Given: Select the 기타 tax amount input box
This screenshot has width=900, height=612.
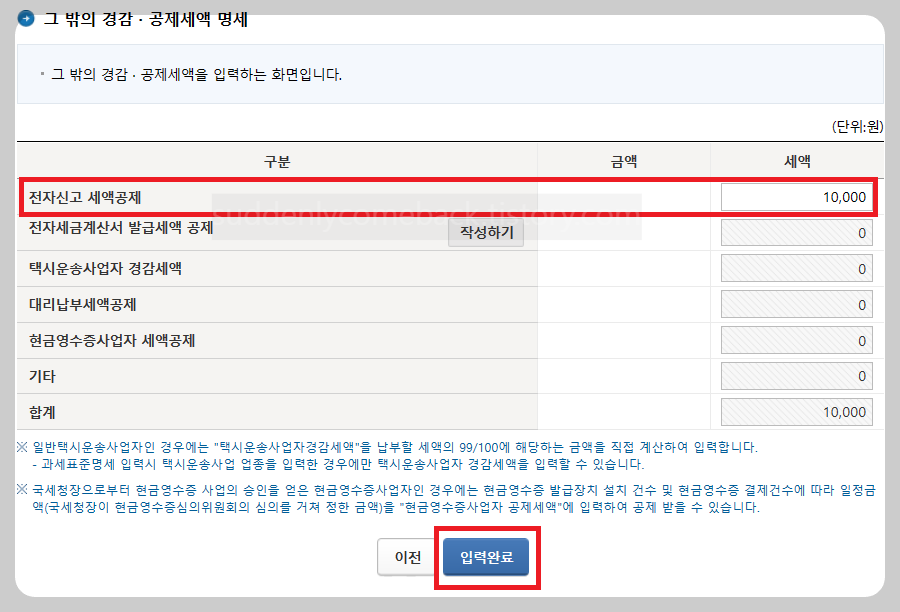Looking at the screenshot, I should (795, 376).
